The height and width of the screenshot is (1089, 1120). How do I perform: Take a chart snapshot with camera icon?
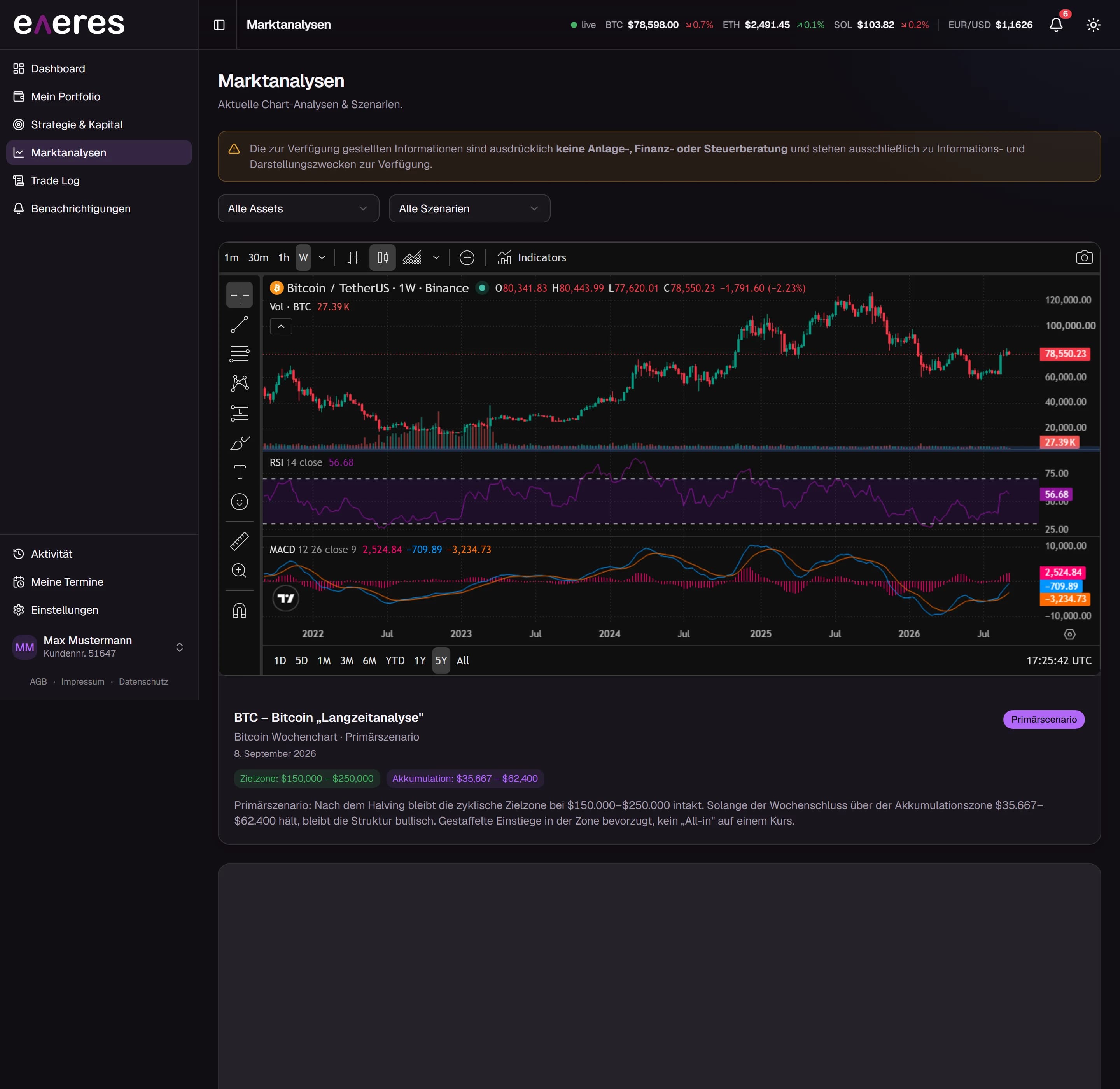click(x=1084, y=257)
